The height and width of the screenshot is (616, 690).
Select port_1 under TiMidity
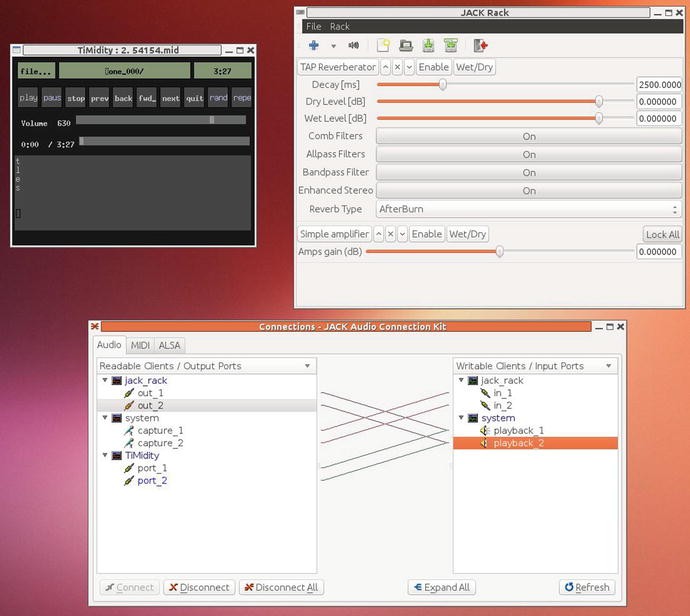coord(152,468)
